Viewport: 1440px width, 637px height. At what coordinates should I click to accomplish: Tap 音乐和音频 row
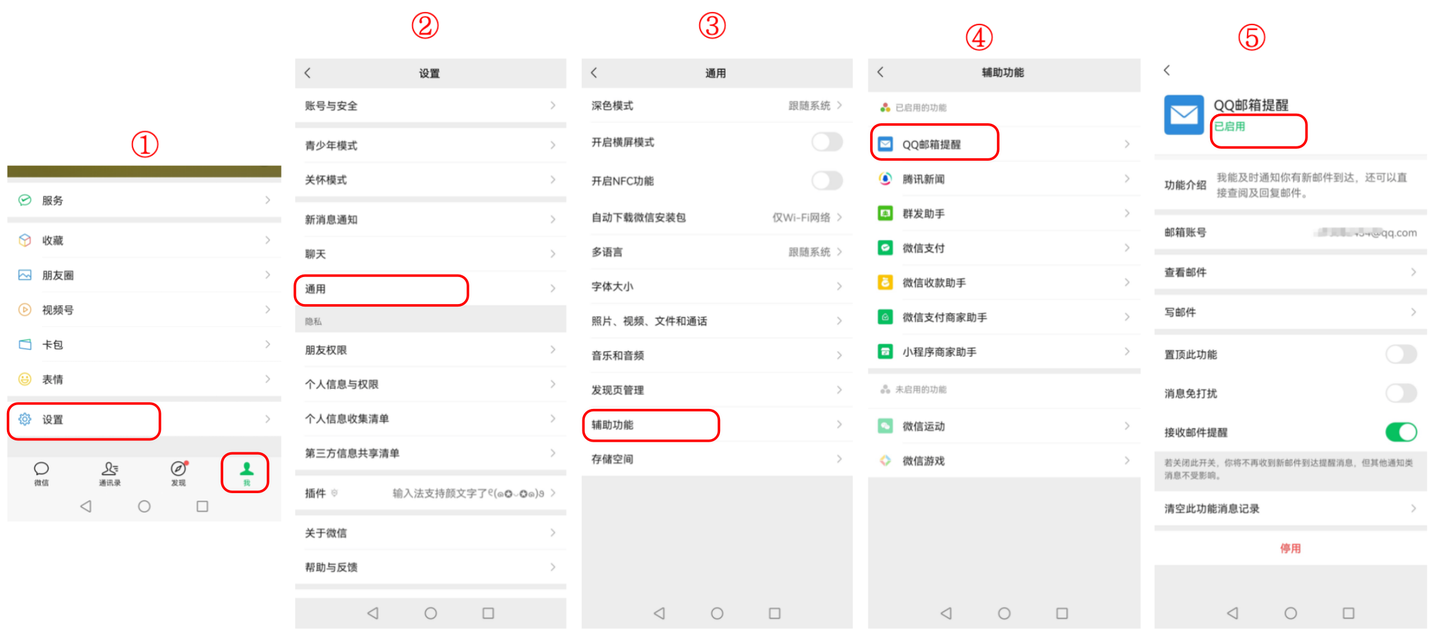(717, 356)
